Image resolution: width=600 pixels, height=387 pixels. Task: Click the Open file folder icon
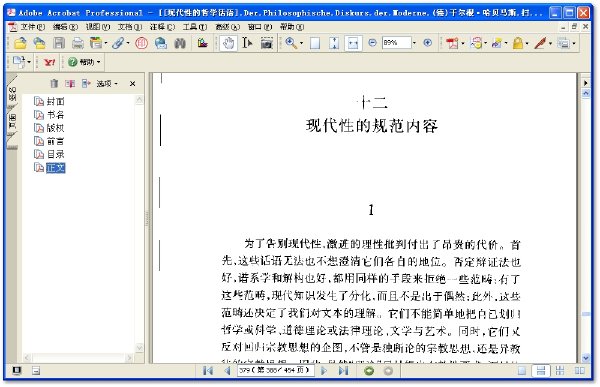pos(20,43)
